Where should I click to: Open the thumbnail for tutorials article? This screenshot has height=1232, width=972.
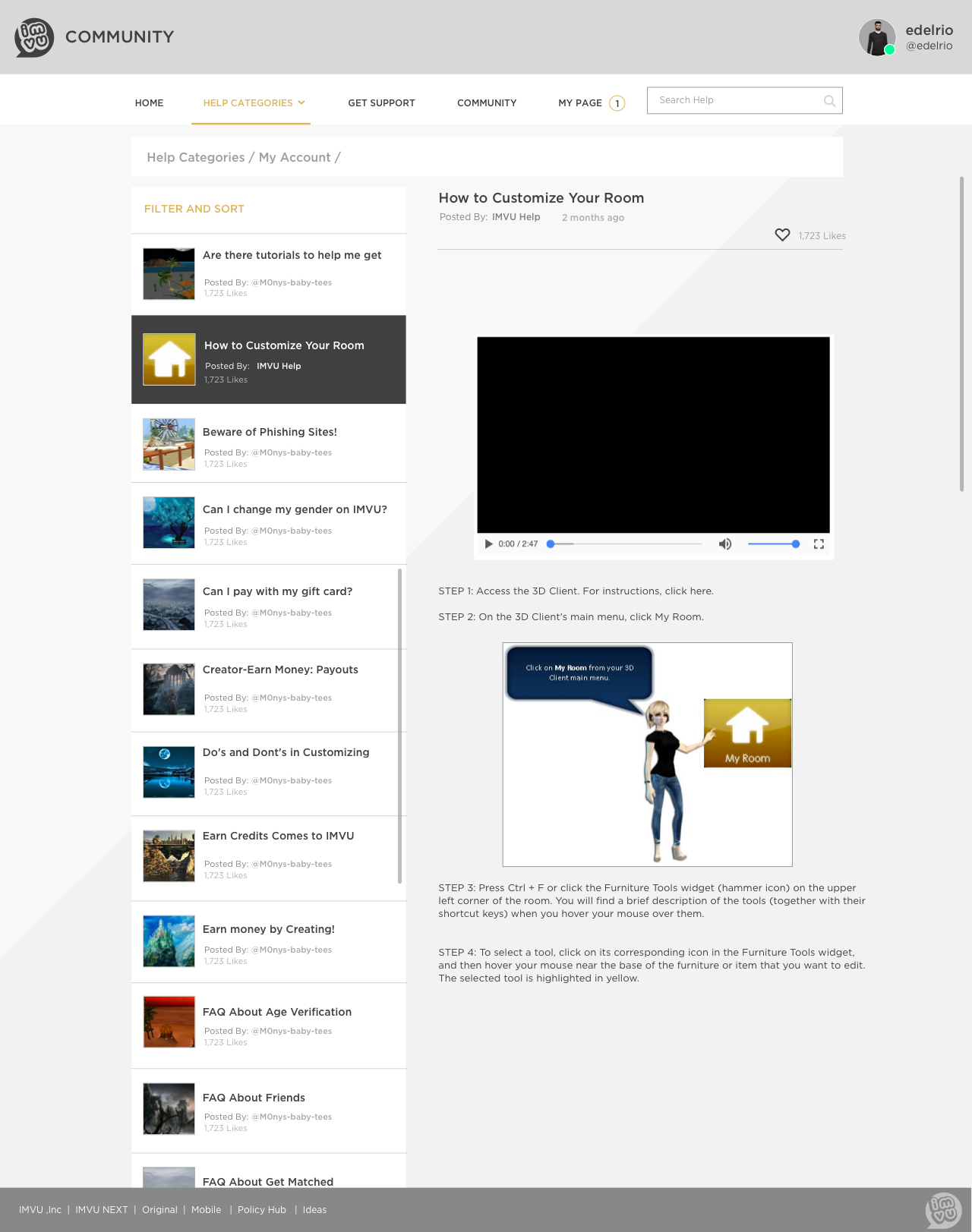coord(169,274)
